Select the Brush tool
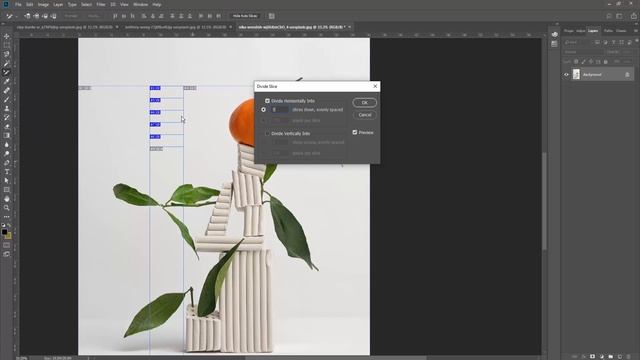Image resolution: width=640 pixels, height=360 pixels. coord(7,99)
